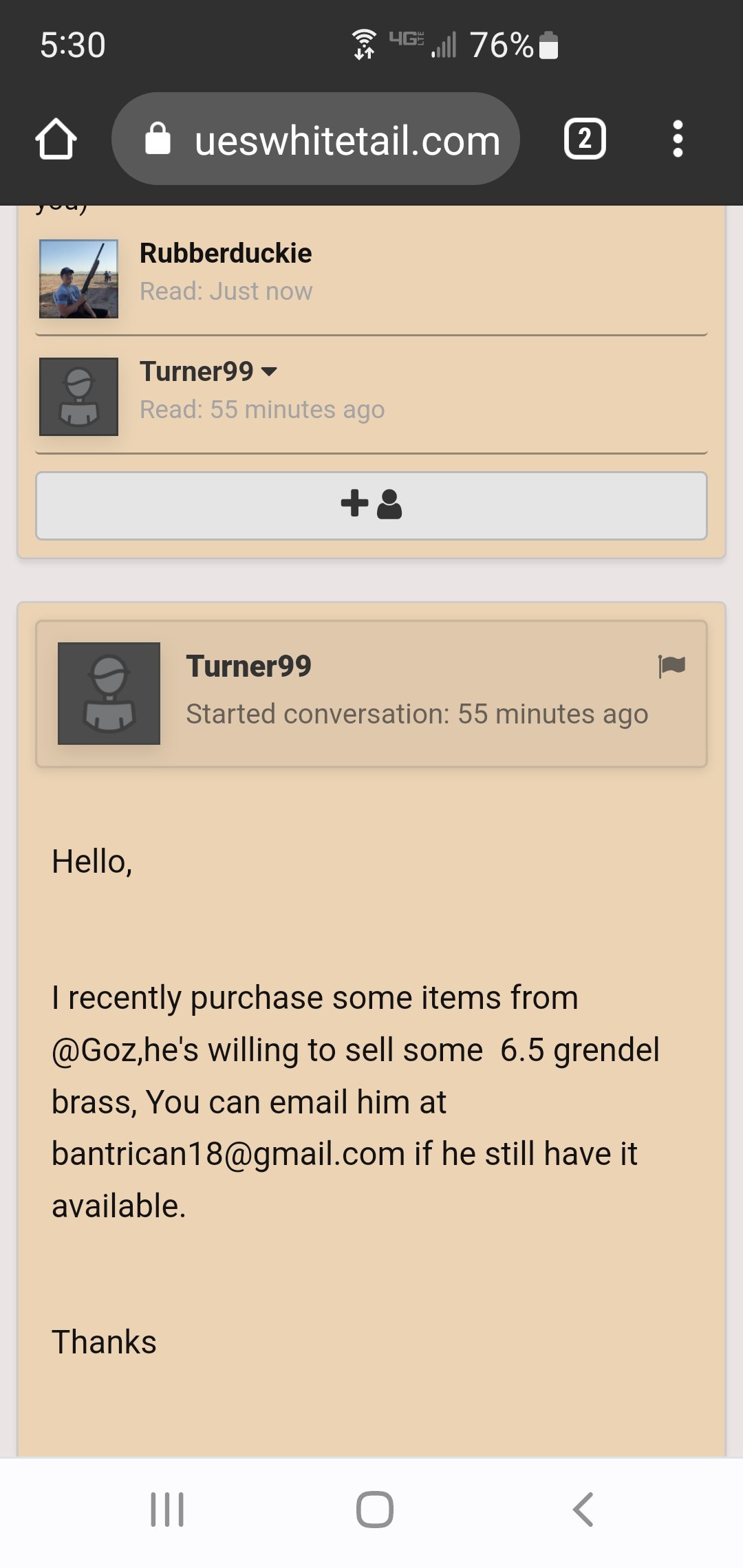743x1568 pixels.
Task: Open Turner99 author name in message header
Action: [x=249, y=666]
